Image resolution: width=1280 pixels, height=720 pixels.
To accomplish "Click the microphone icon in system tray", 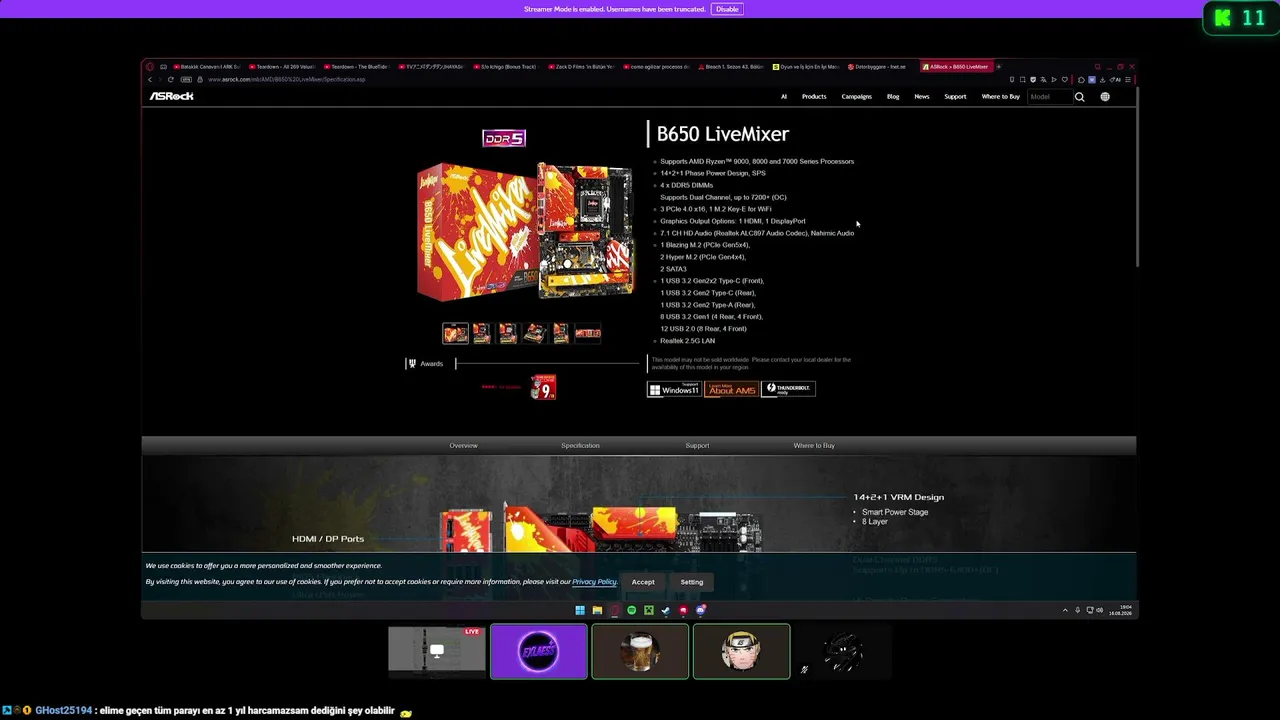I will click(1077, 610).
